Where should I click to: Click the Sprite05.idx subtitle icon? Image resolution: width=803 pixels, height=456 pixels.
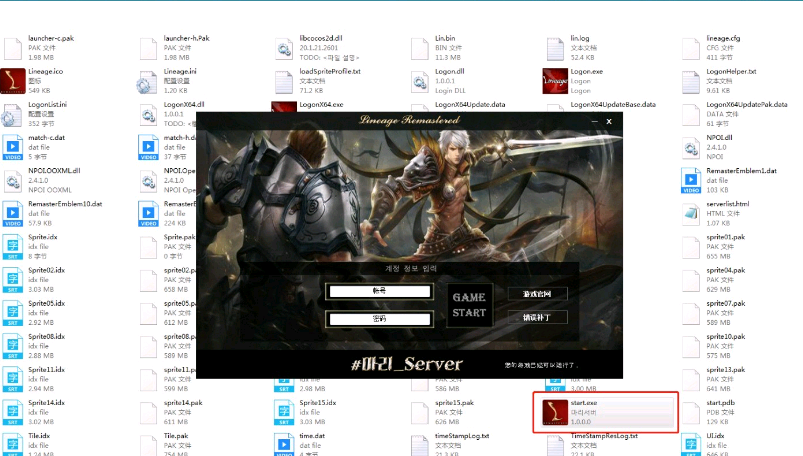pyautogui.click(x=13, y=314)
